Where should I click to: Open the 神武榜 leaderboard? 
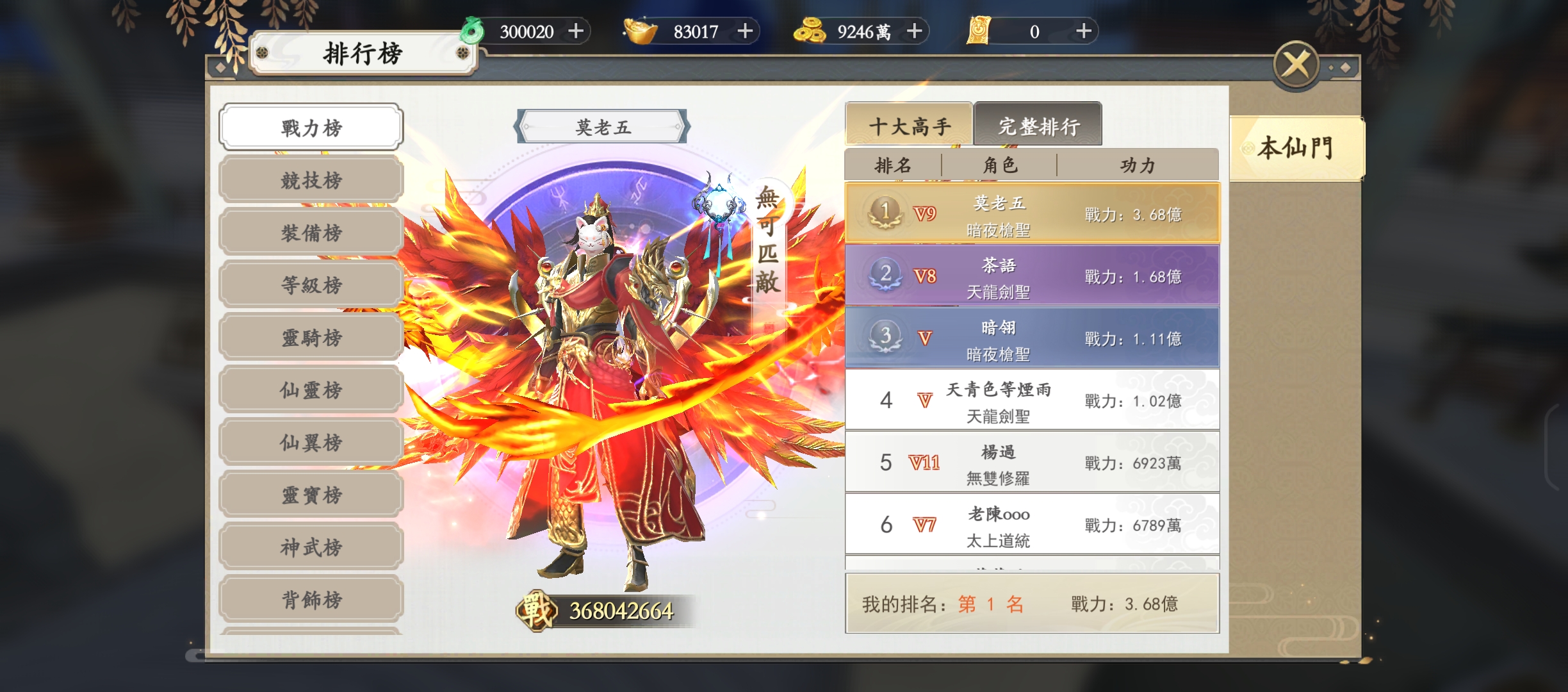coord(311,547)
